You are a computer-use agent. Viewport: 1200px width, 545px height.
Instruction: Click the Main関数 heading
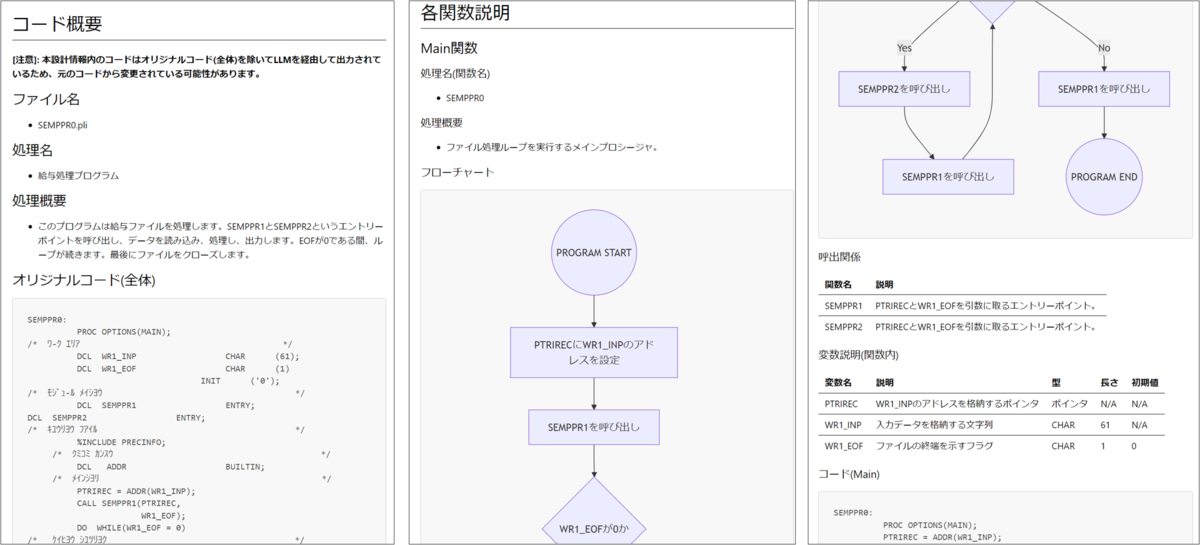tap(449, 47)
